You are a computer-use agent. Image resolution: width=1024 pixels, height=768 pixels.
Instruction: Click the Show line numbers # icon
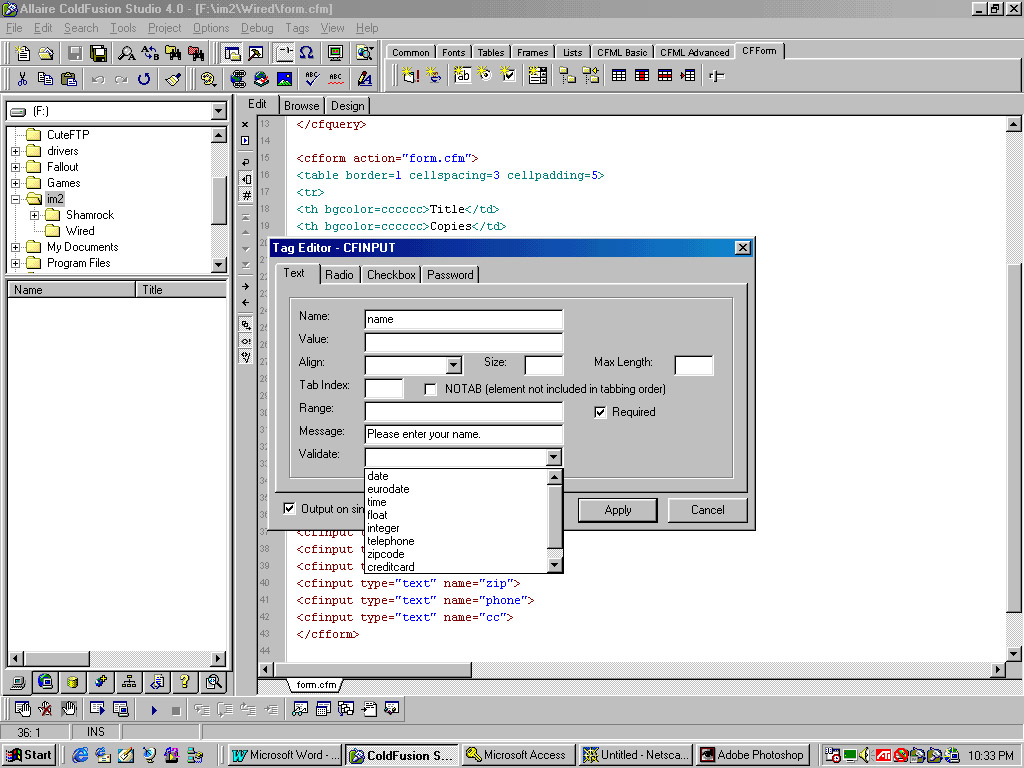[x=246, y=195]
